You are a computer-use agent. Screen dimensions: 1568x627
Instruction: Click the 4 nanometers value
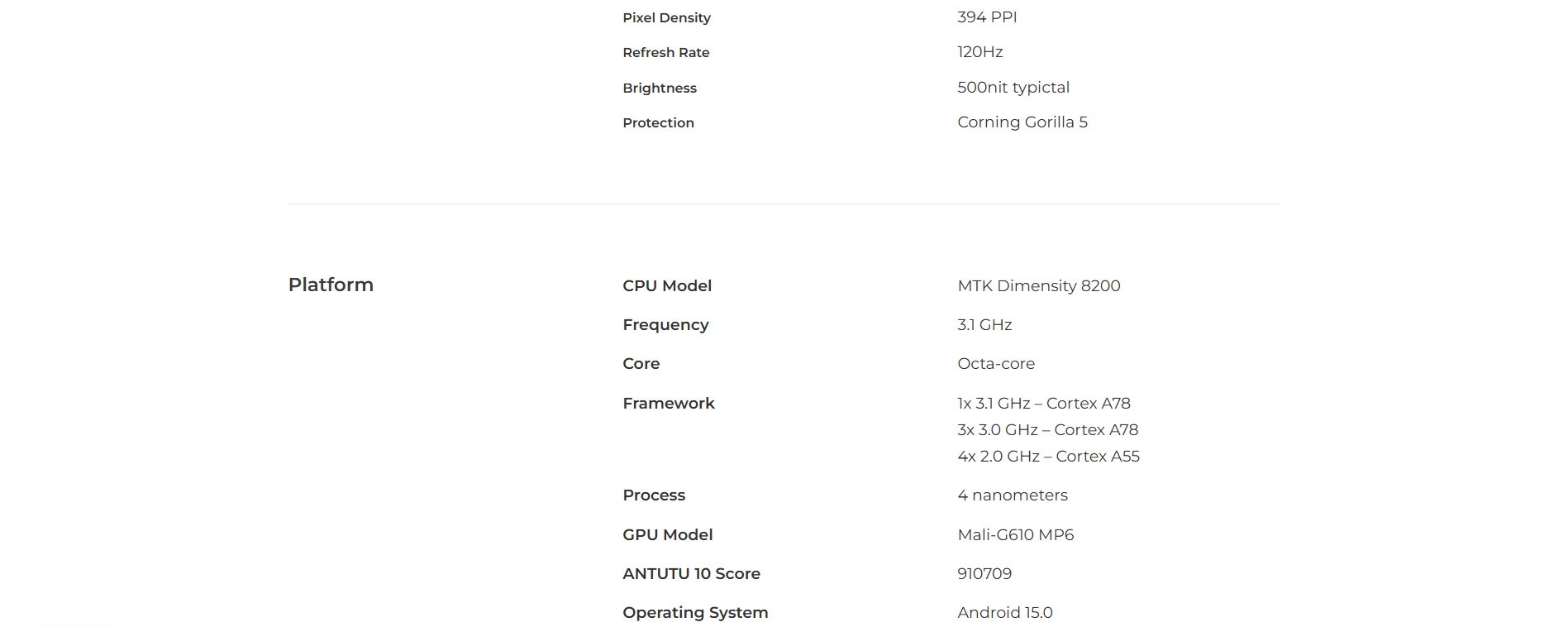coord(1012,495)
